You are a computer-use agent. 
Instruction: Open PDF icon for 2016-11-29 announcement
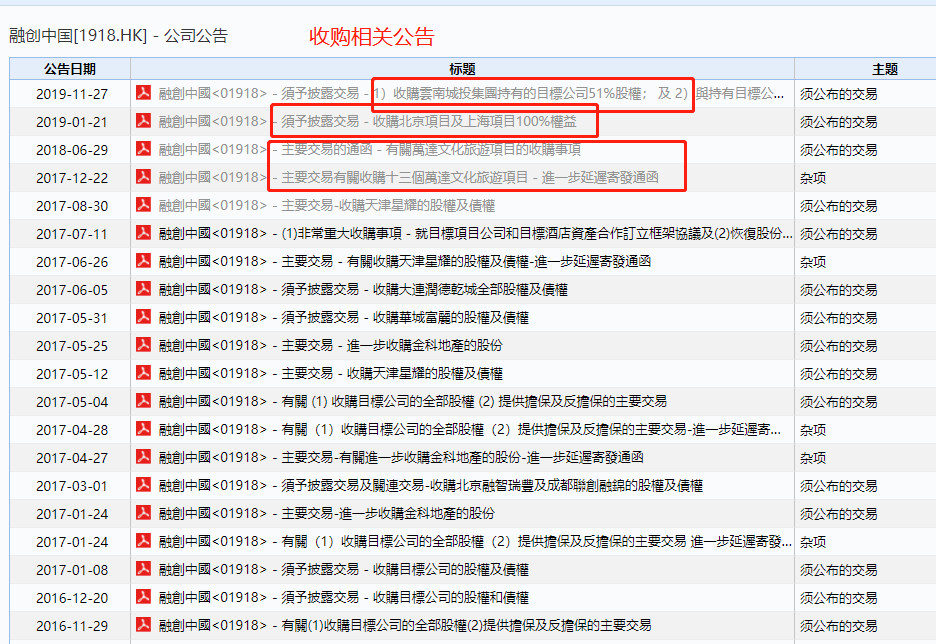(143, 625)
